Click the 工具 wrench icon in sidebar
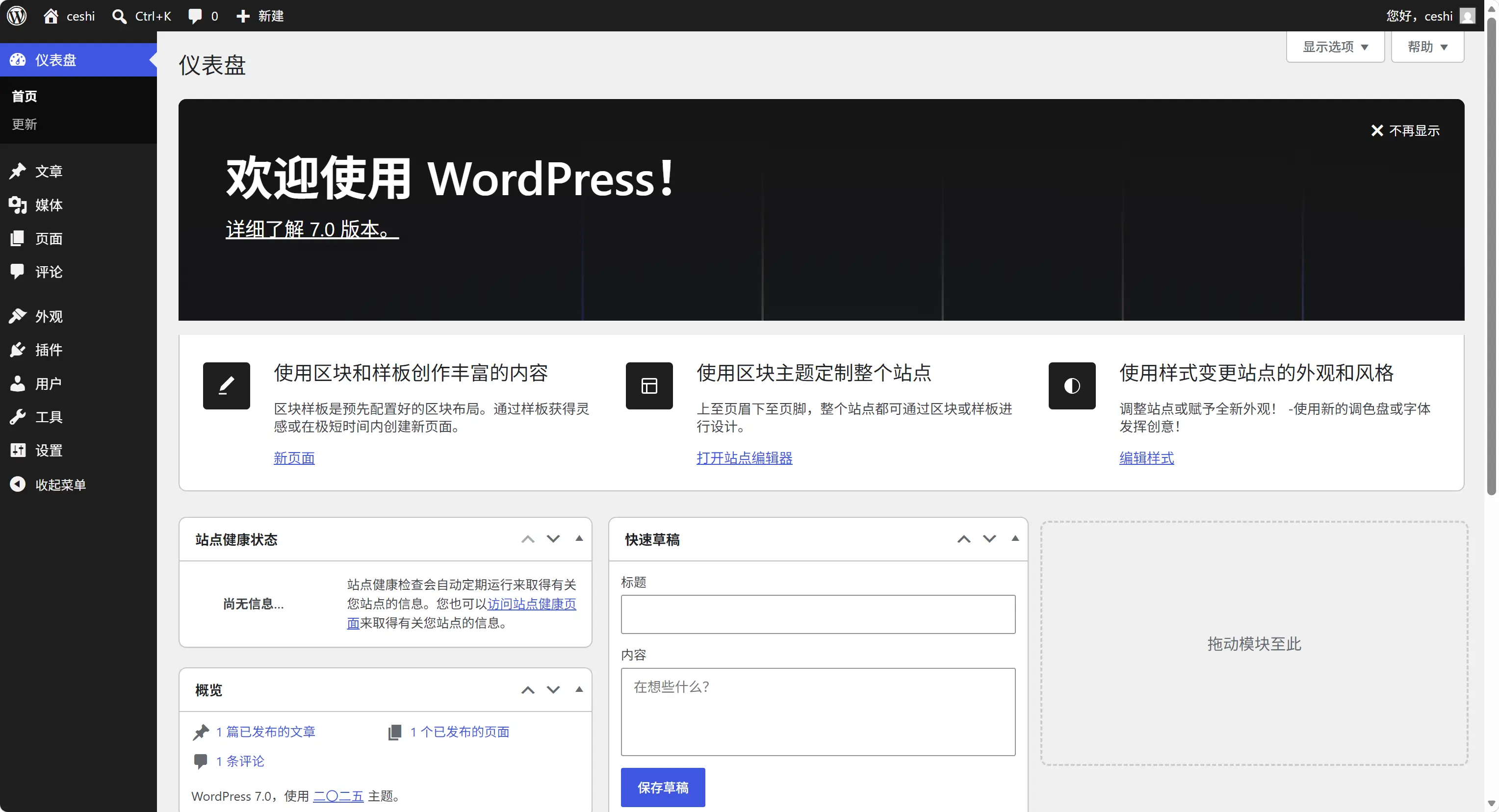The image size is (1499, 812). tap(18, 417)
